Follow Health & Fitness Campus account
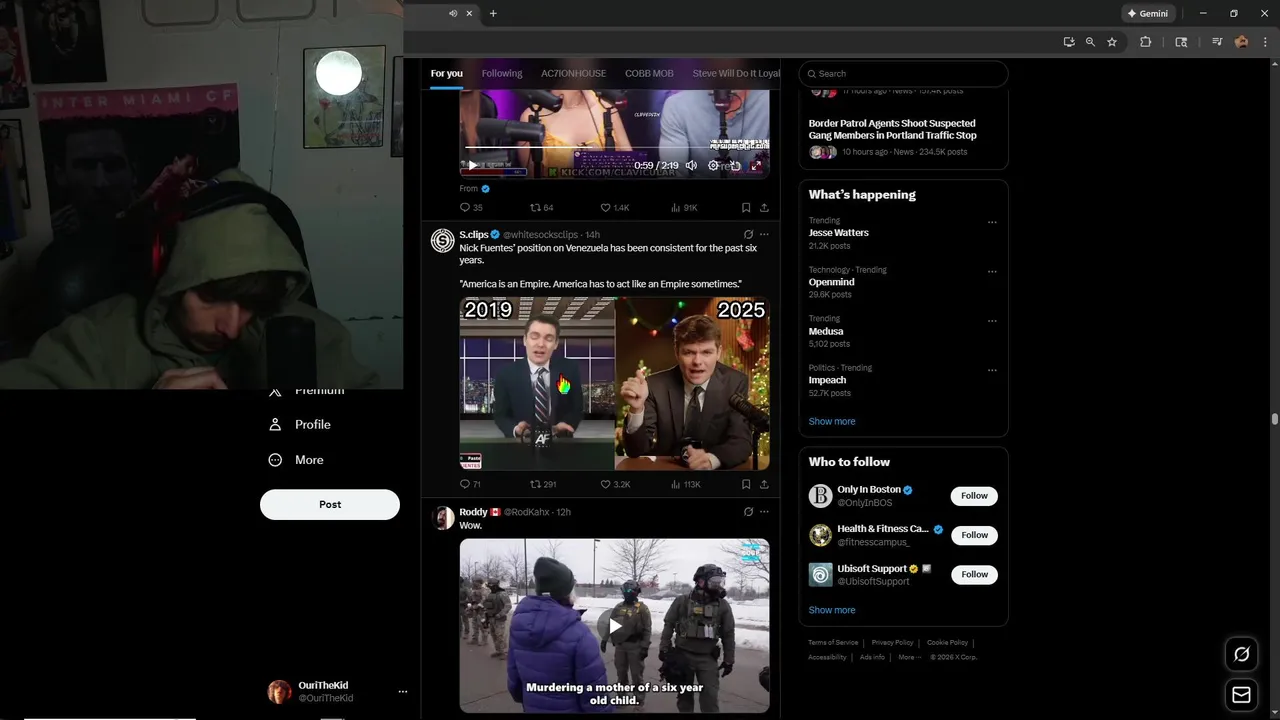 [x=974, y=535]
